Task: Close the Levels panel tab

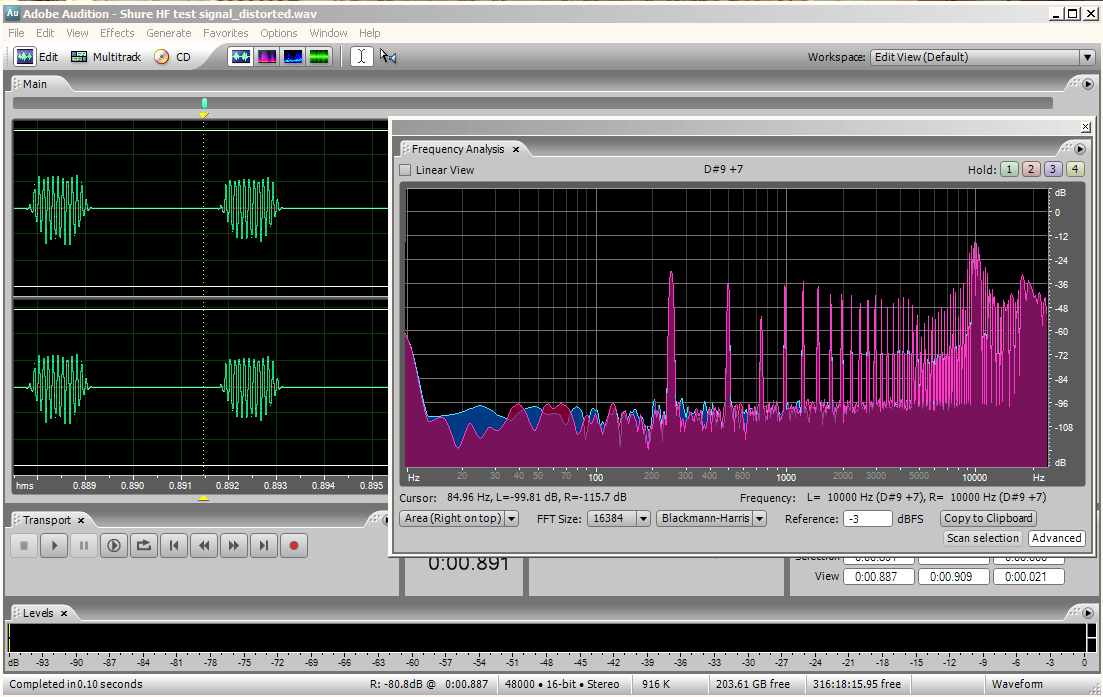Action: click(x=63, y=613)
